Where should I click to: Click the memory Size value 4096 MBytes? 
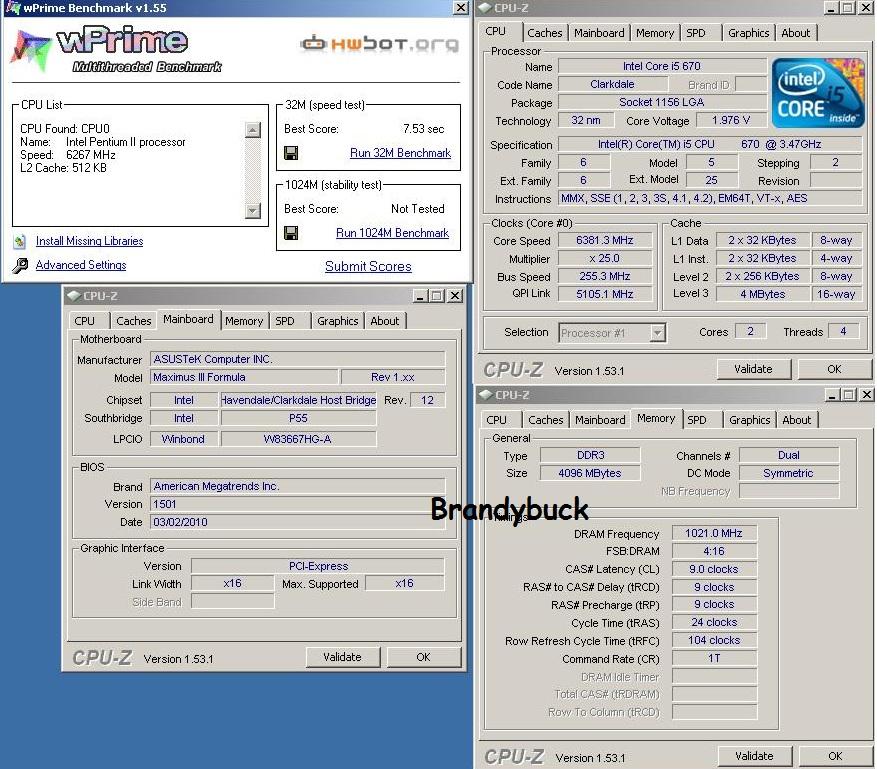[x=590, y=473]
